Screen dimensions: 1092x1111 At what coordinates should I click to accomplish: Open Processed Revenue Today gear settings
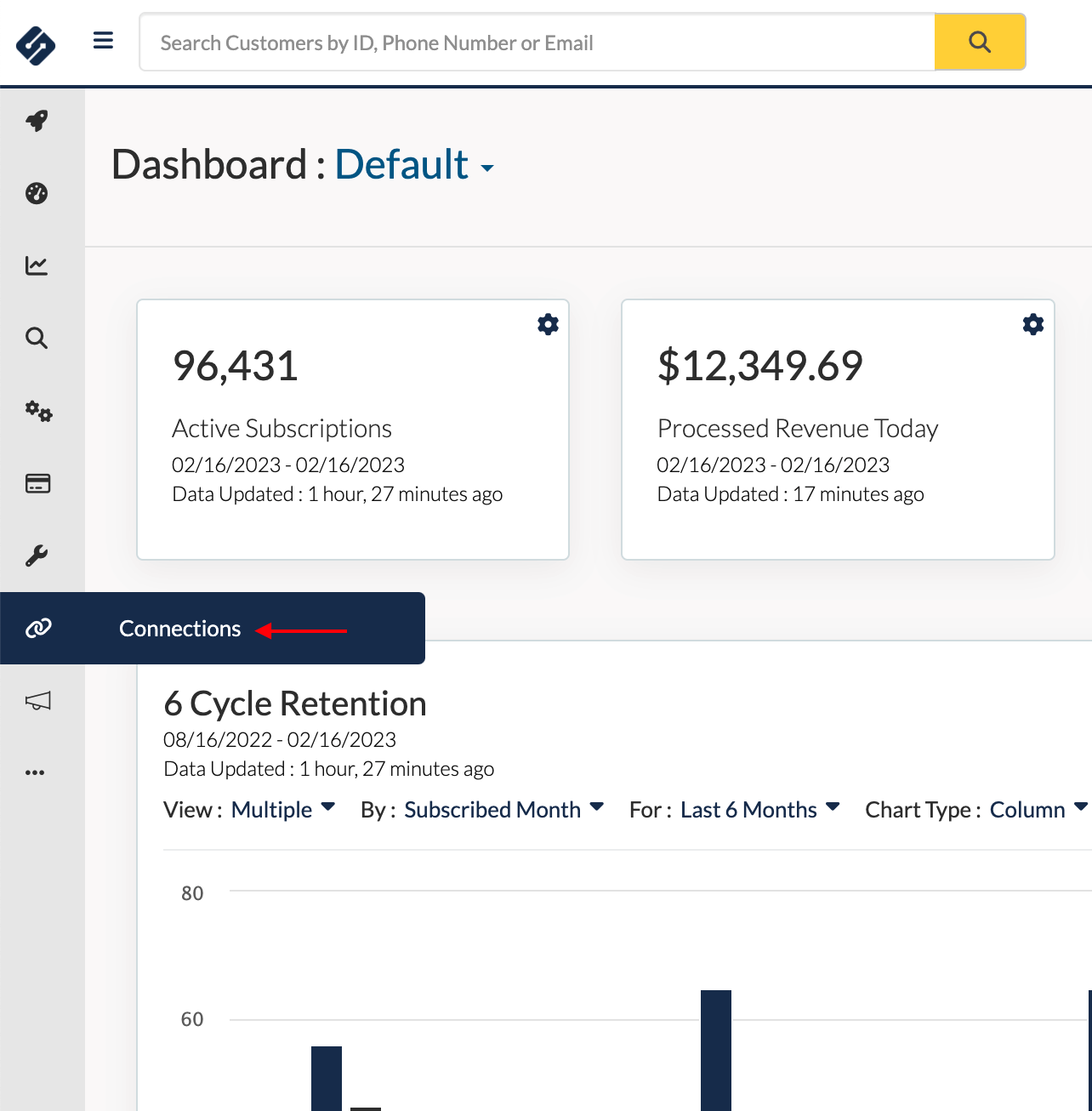(1033, 324)
